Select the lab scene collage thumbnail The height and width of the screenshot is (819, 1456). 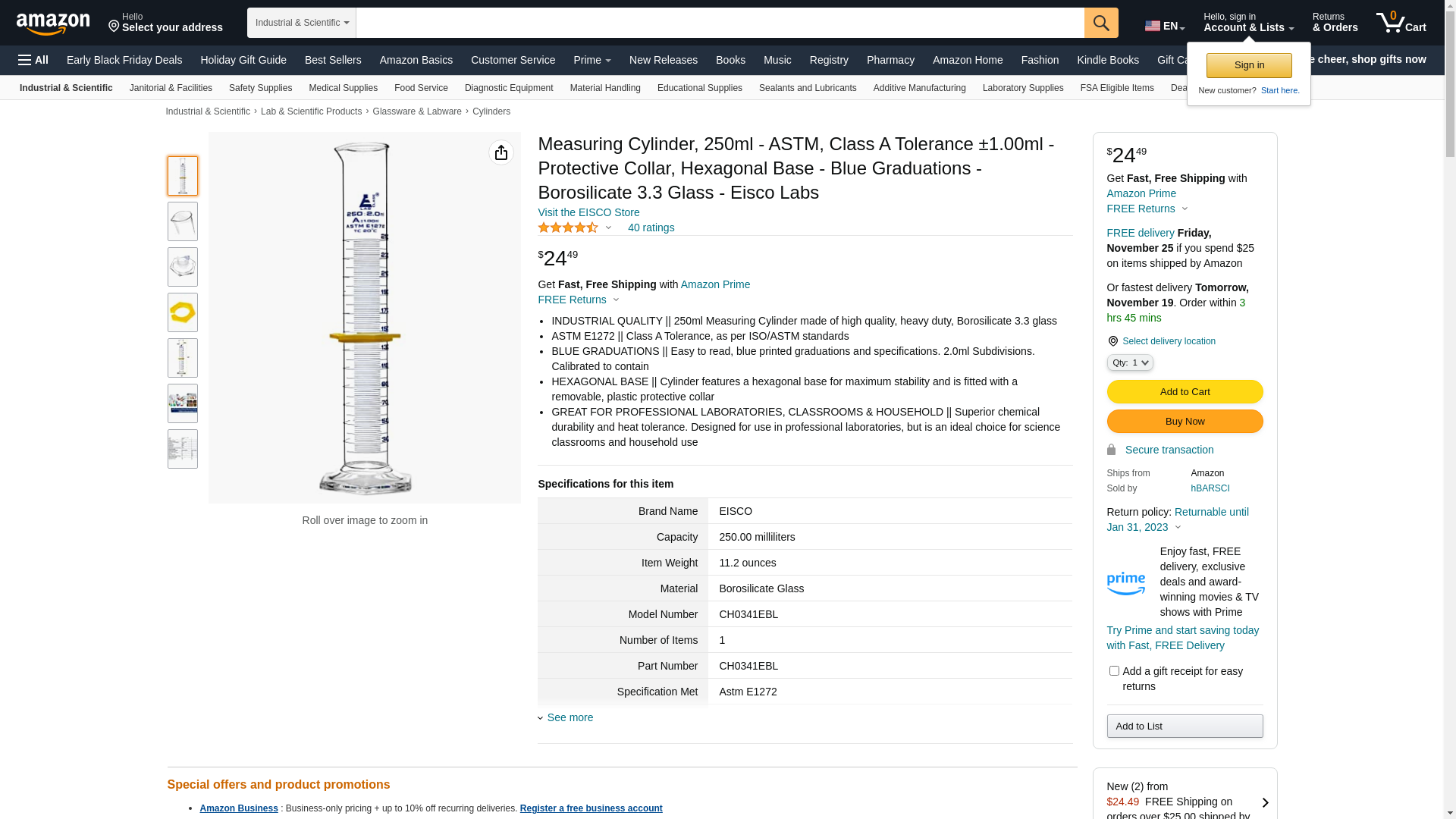(183, 403)
